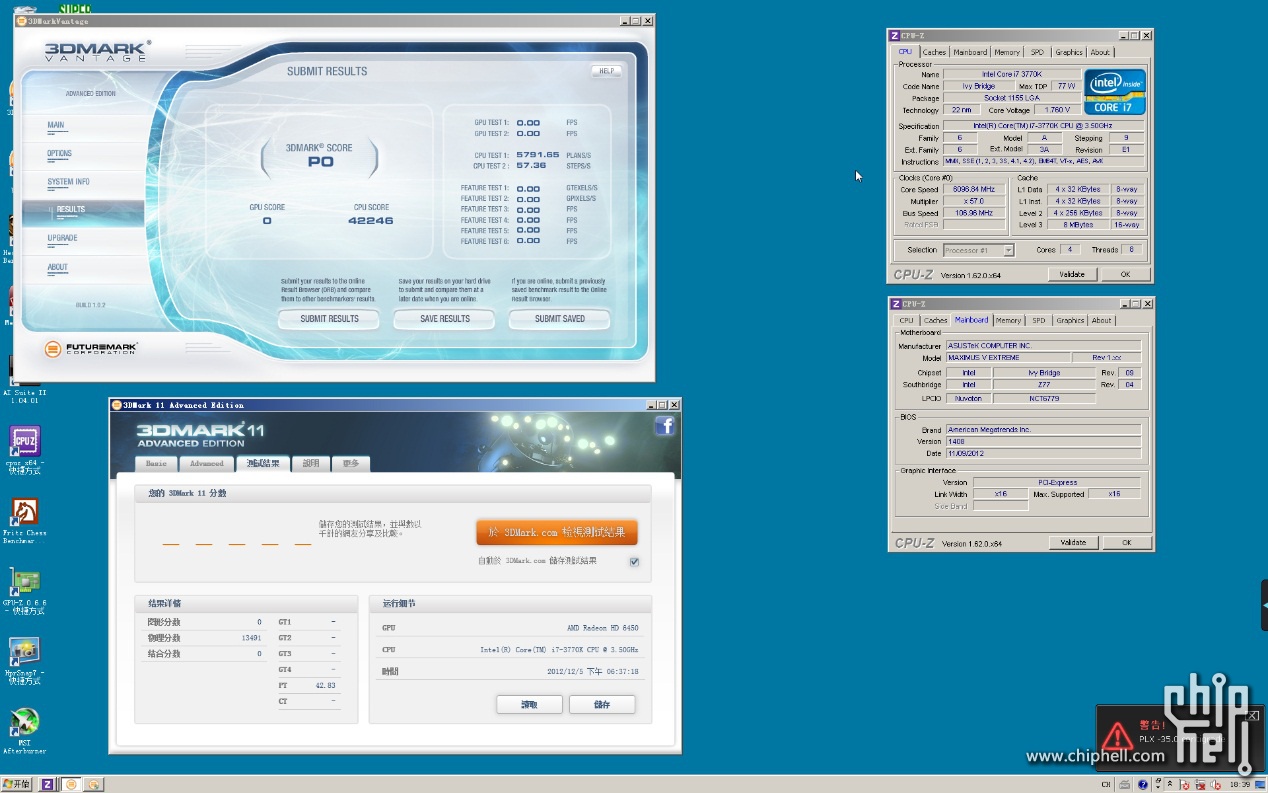Launch the HyperSnap 7 desktop shortcut
The image size is (1268, 793).
pyautogui.click(x=24, y=660)
